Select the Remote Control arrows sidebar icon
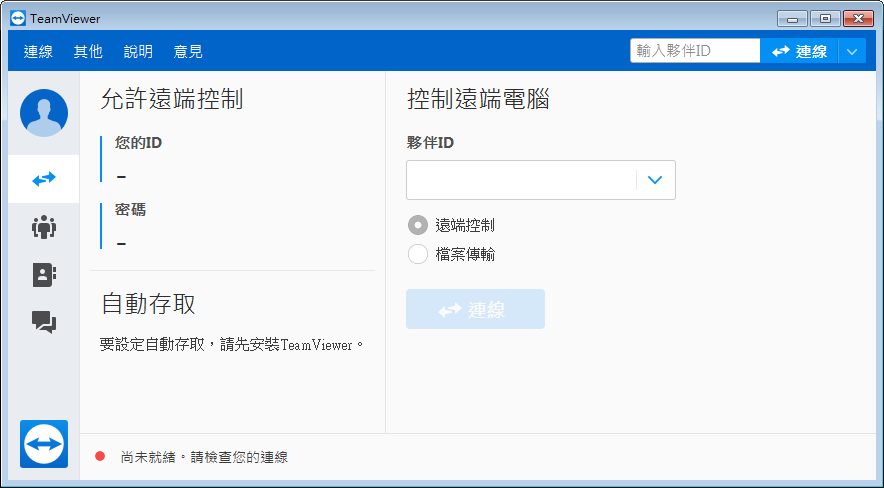 coord(44,179)
